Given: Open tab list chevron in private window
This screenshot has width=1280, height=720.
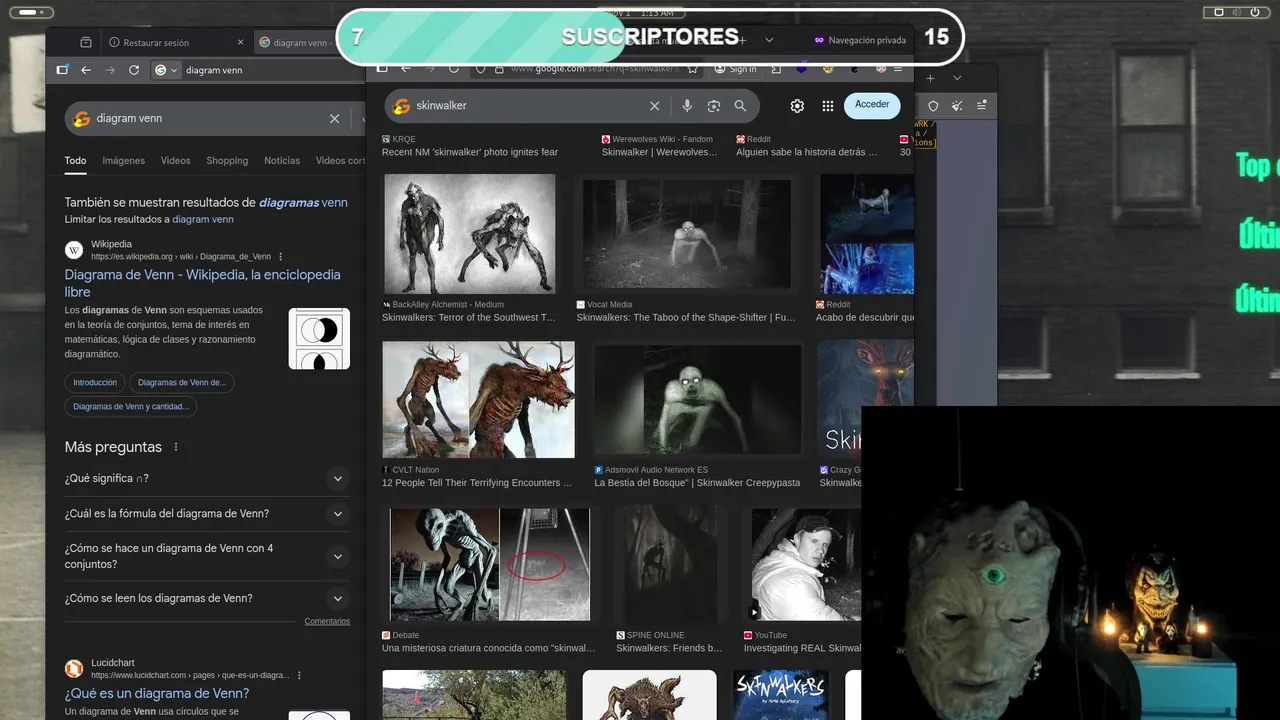Looking at the screenshot, I should tap(769, 40).
